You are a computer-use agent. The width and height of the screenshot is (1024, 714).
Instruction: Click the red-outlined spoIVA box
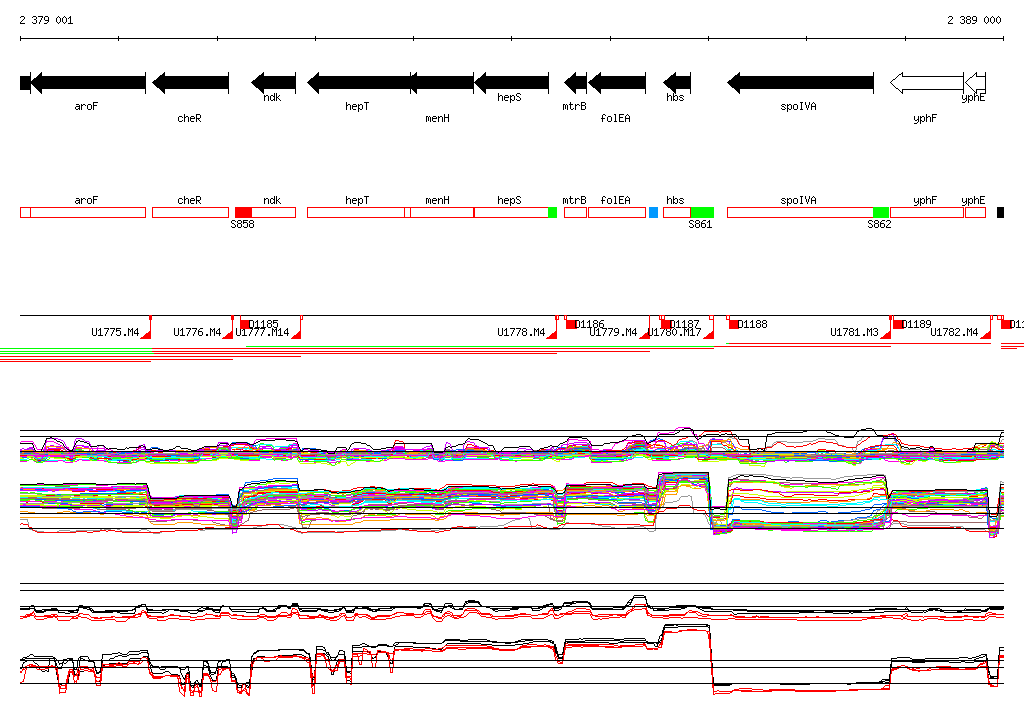tap(800, 212)
